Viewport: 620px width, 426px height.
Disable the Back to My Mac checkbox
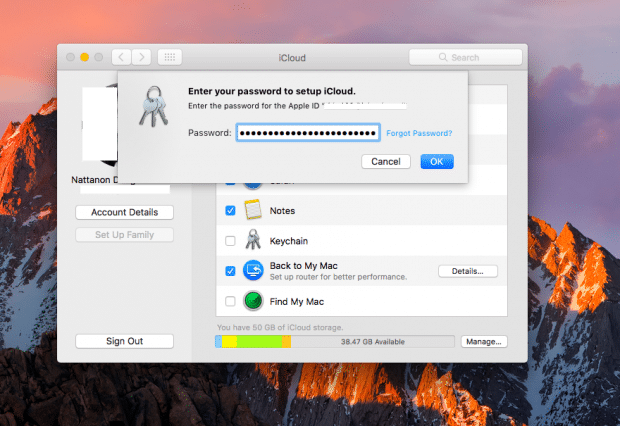(230, 271)
